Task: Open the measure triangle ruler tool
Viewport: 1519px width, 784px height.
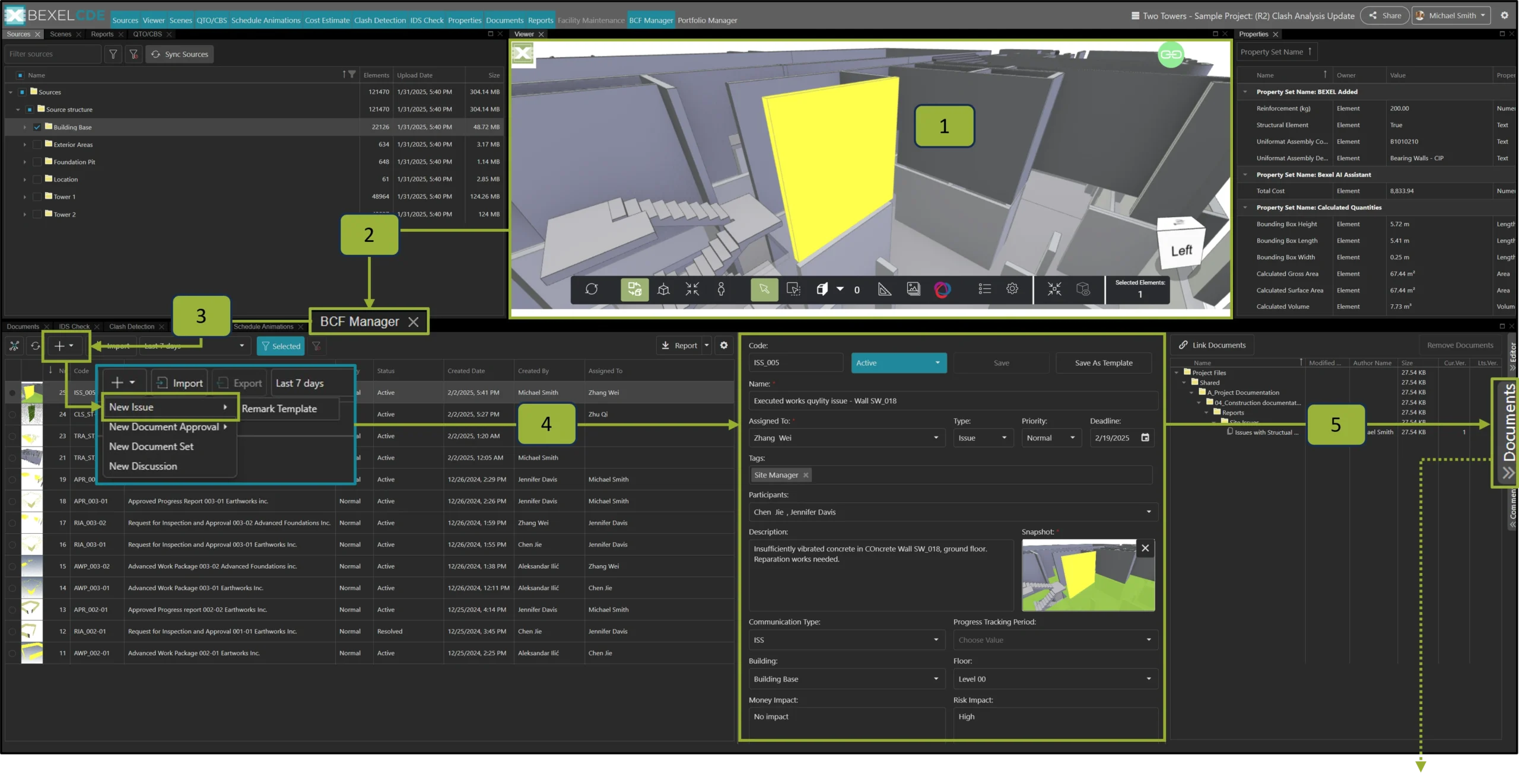Action: pyautogui.click(x=884, y=289)
